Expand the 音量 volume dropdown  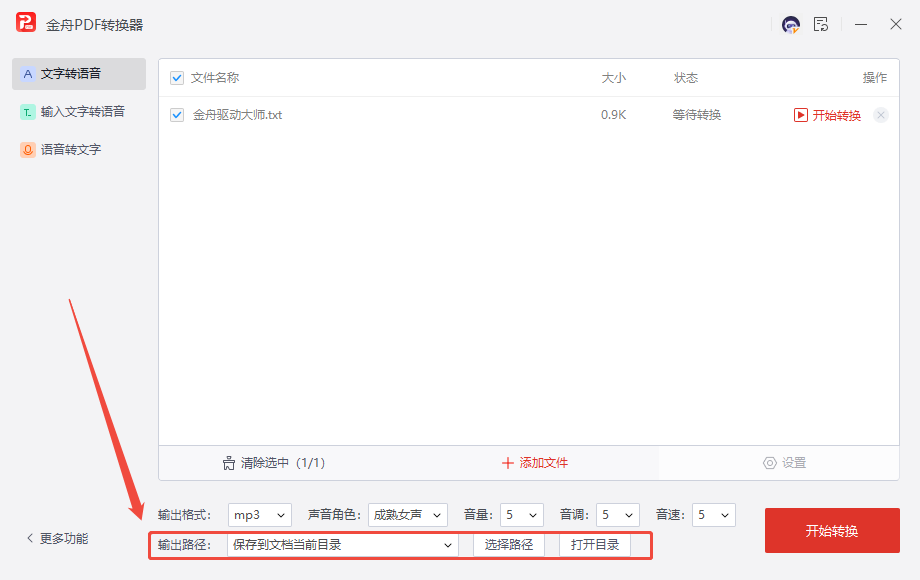click(x=522, y=515)
